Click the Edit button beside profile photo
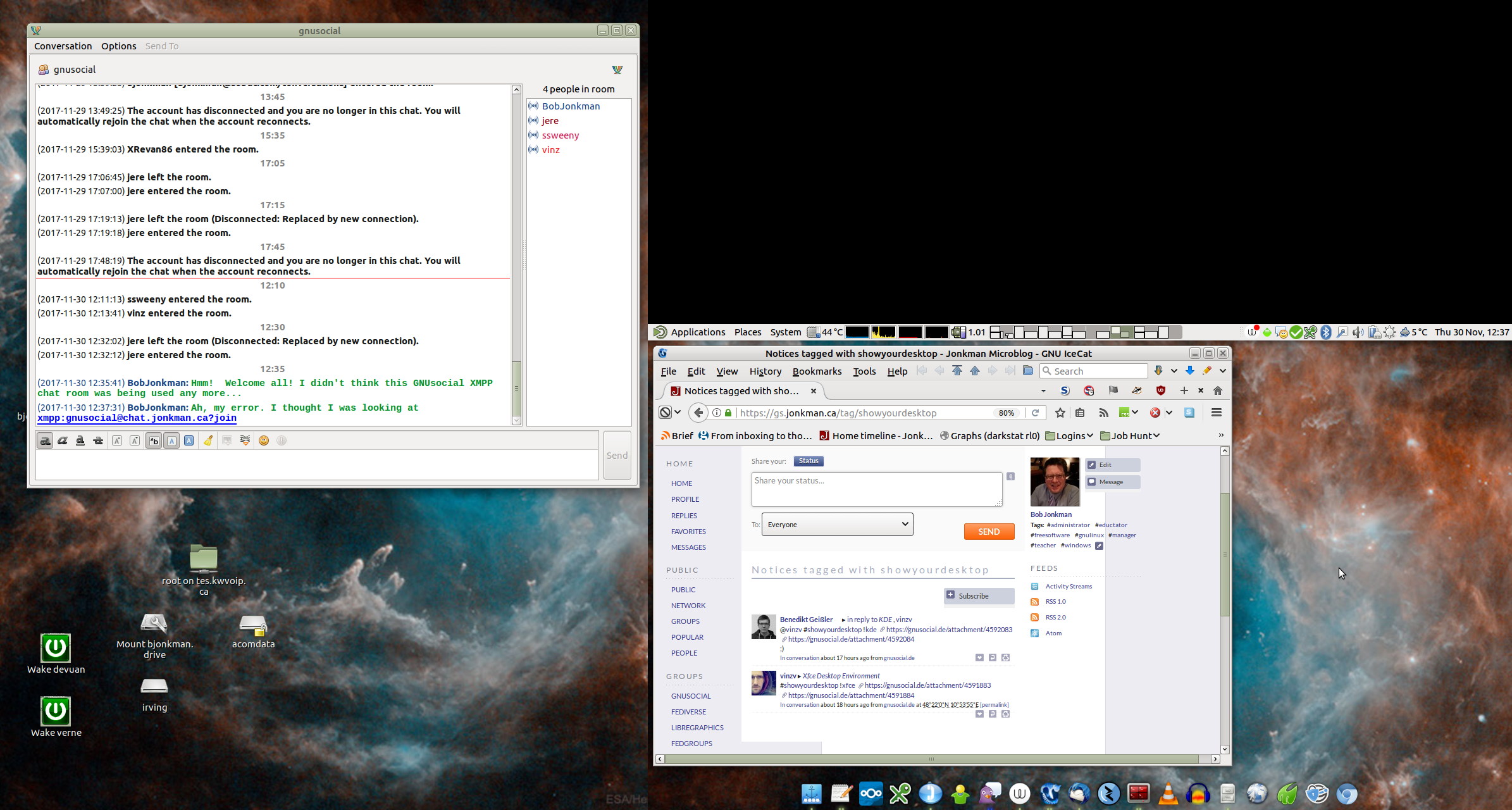The width and height of the screenshot is (1512, 810). (1113, 465)
